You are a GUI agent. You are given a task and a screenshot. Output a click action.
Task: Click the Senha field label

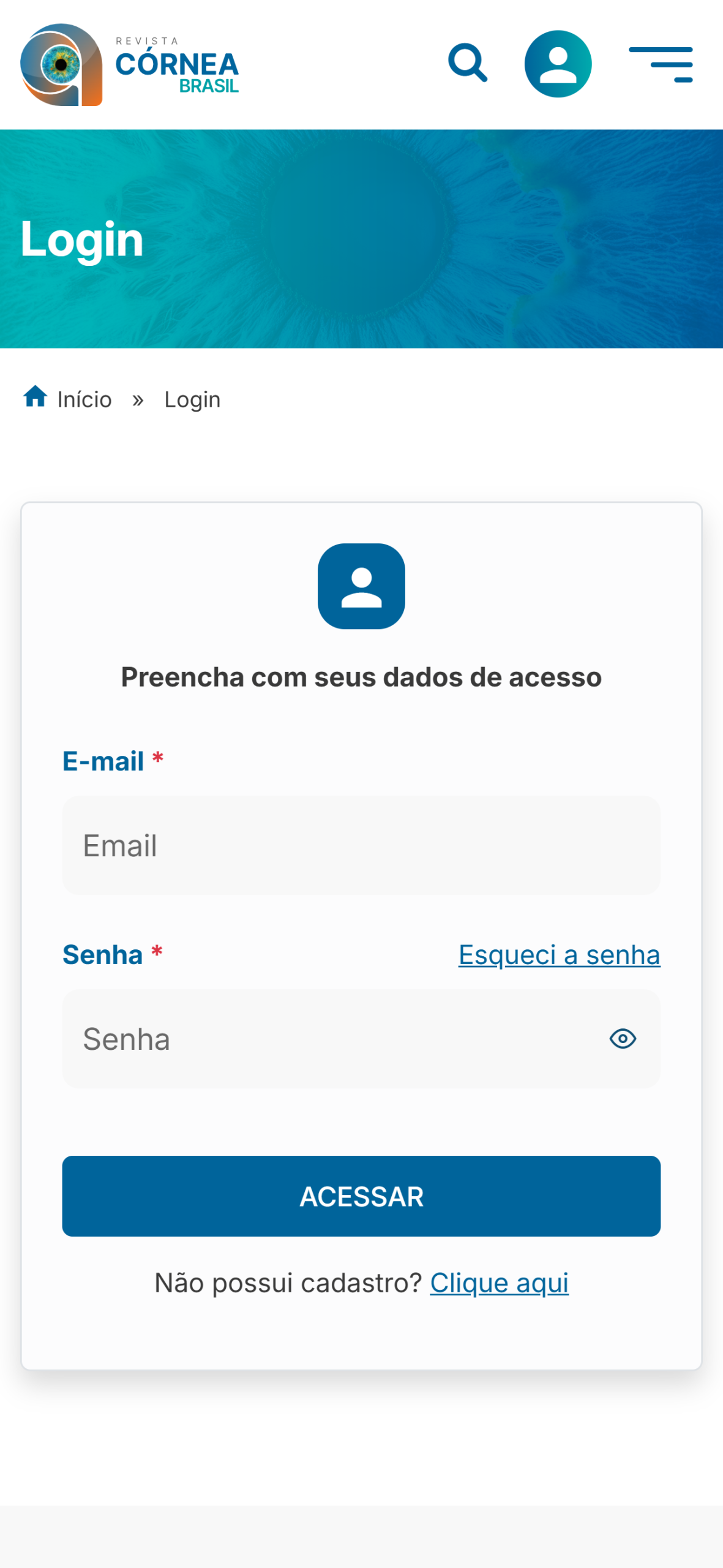(103, 954)
